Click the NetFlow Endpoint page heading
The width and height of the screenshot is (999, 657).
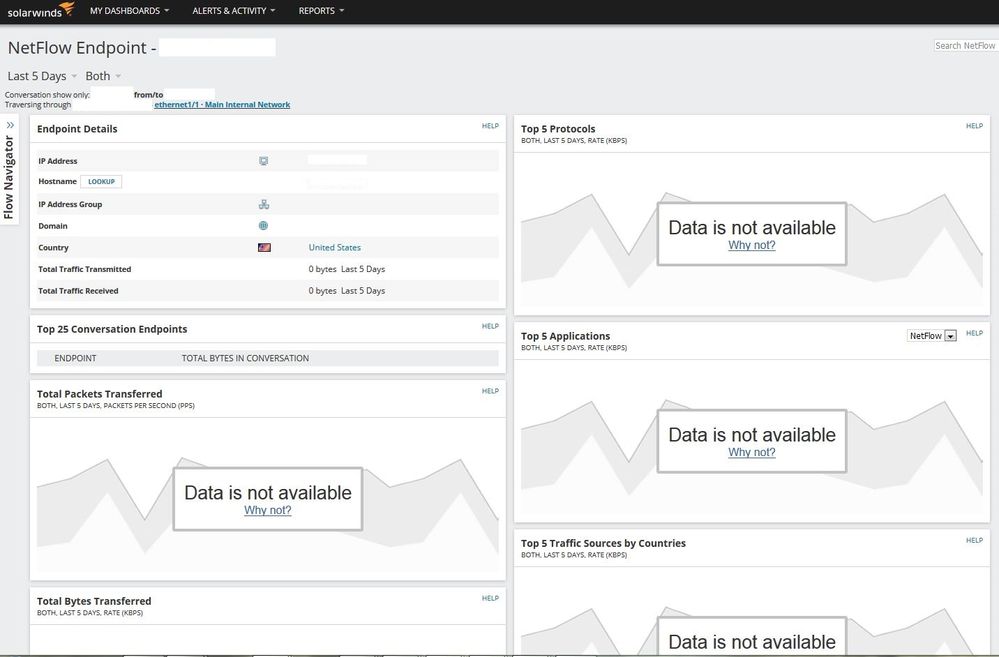click(82, 48)
